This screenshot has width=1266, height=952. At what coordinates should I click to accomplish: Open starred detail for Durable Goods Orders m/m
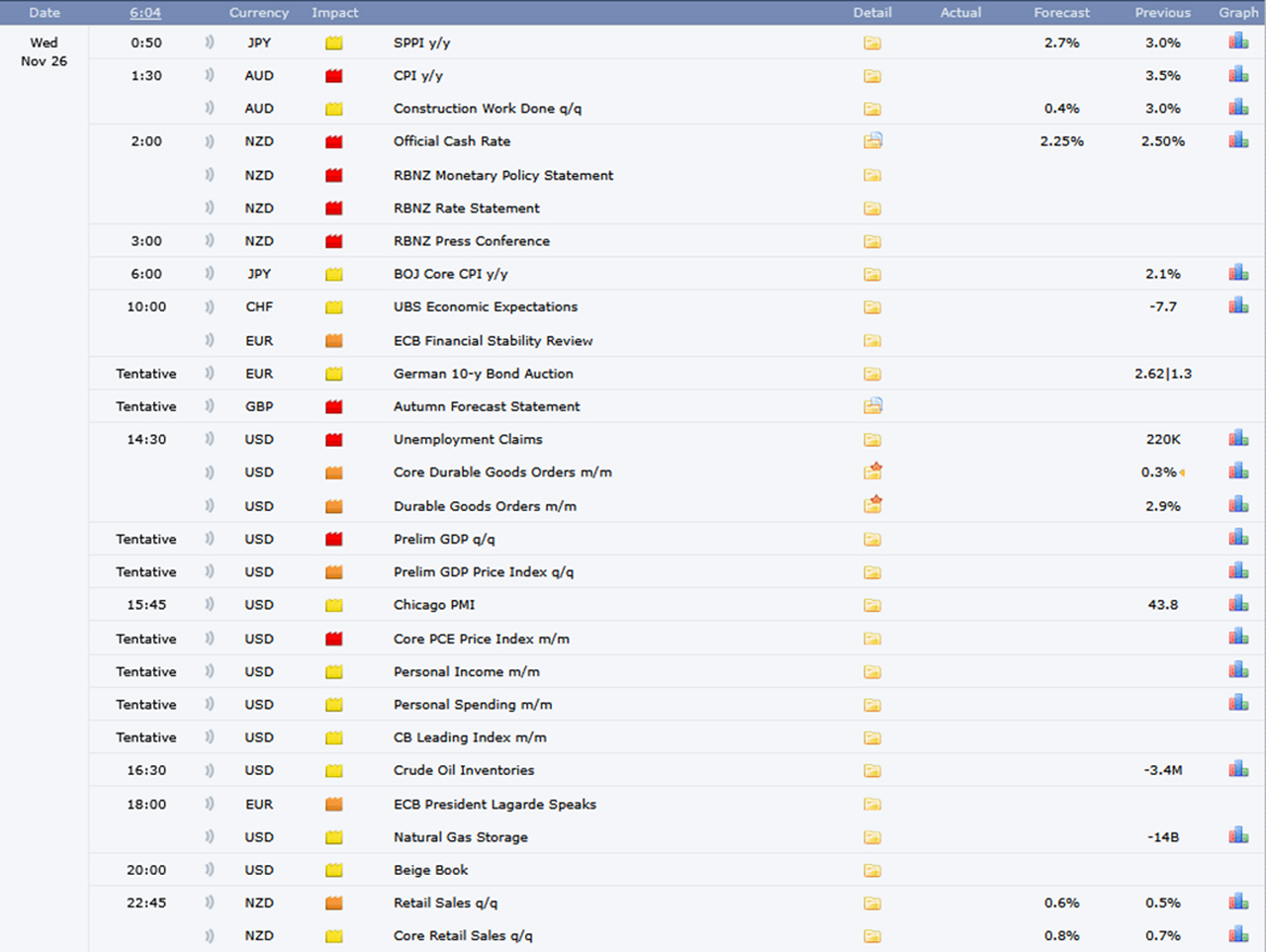[x=872, y=505]
